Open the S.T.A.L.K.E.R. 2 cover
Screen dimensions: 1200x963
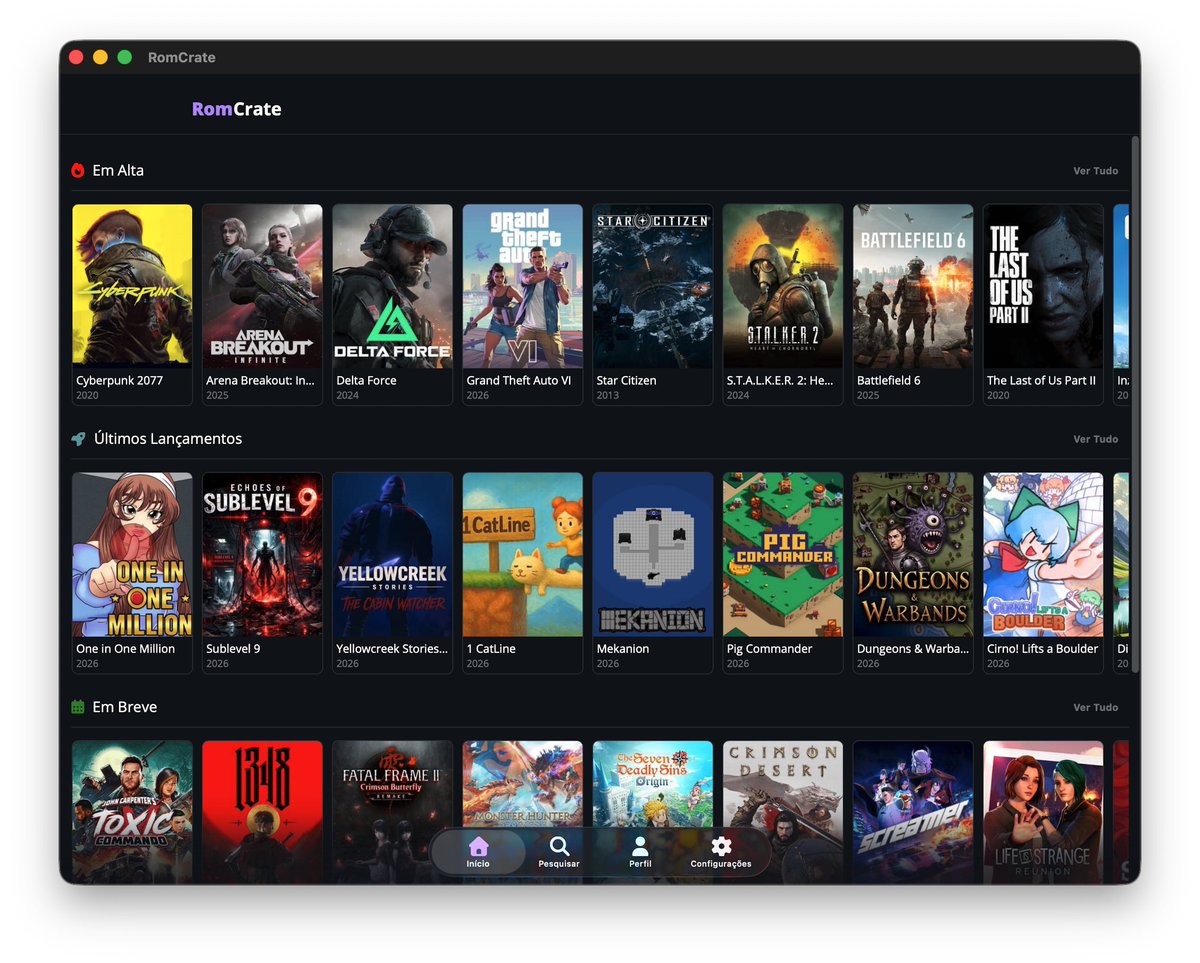(x=783, y=286)
